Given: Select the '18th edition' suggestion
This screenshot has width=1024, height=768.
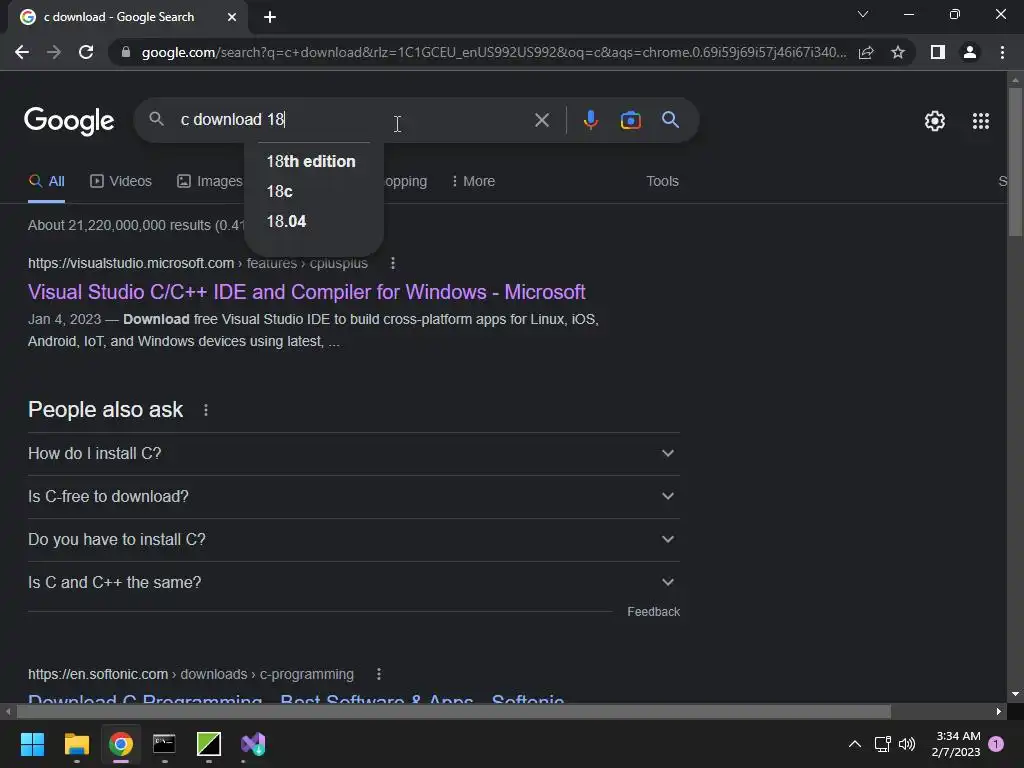Looking at the screenshot, I should [311, 161].
